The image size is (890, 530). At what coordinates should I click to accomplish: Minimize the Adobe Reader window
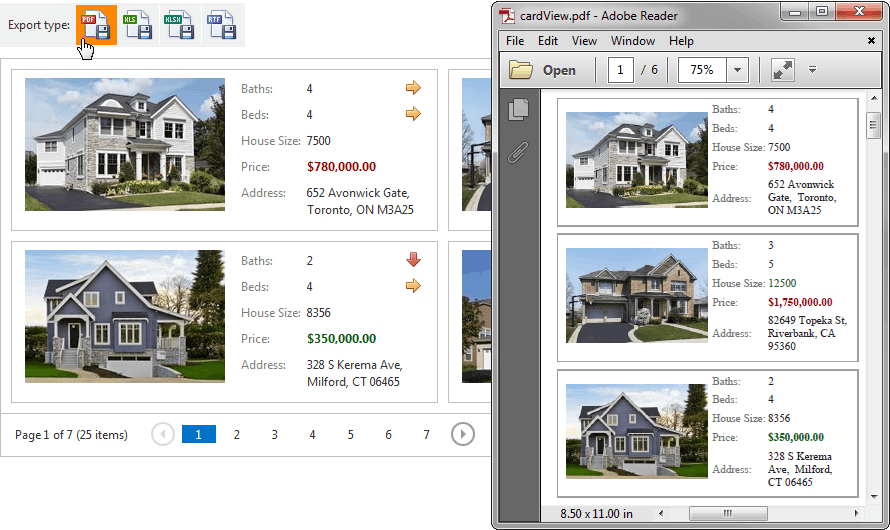[x=795, y=11]
